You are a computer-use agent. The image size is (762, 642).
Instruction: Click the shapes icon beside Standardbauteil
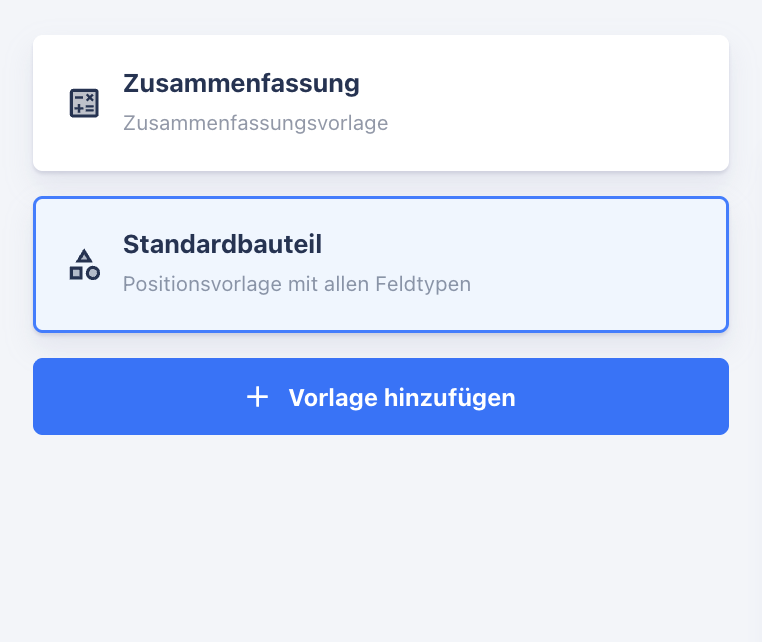pos(84,264)
